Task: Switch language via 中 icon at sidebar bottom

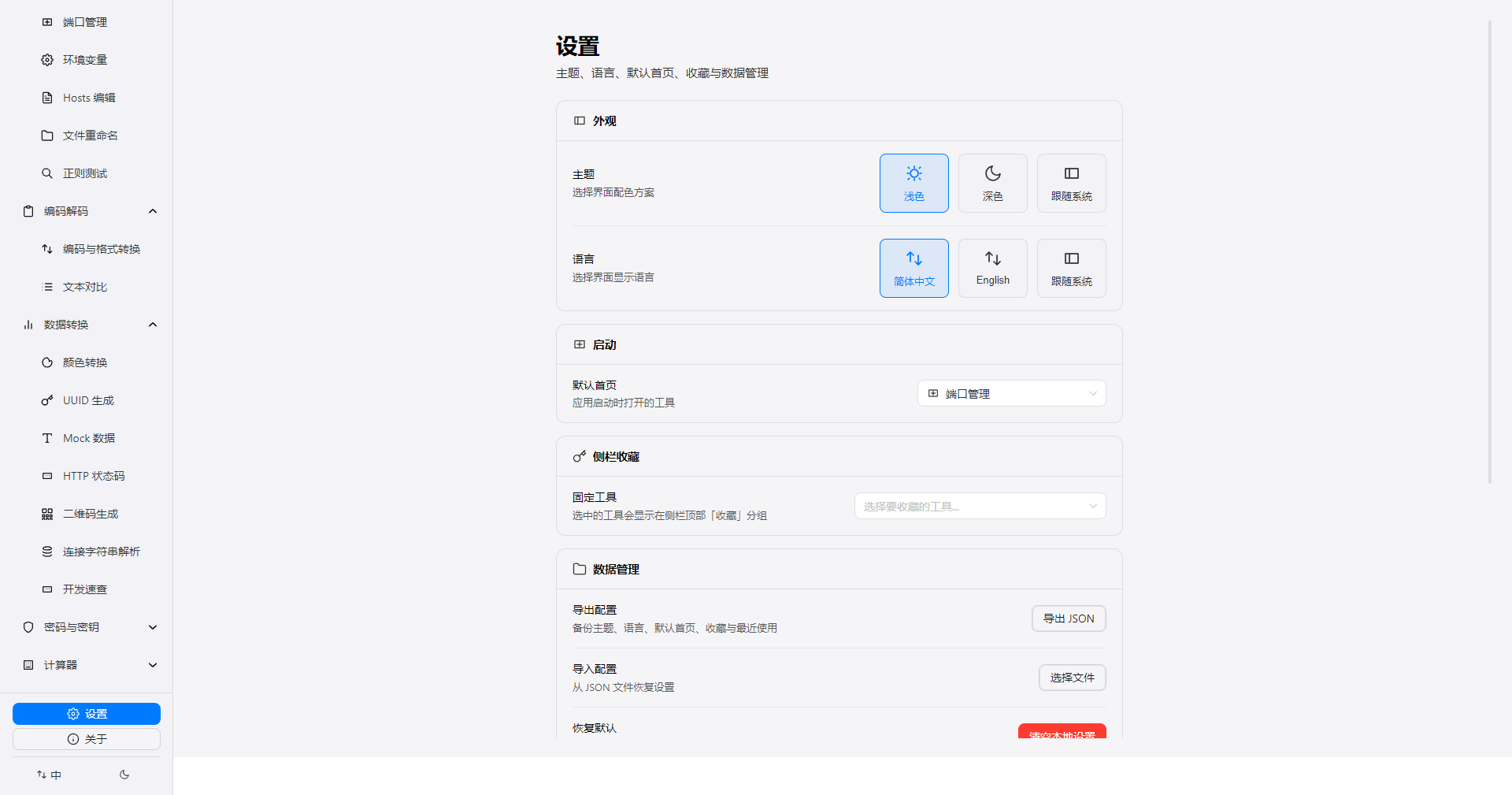Action: tap(49, 775)
